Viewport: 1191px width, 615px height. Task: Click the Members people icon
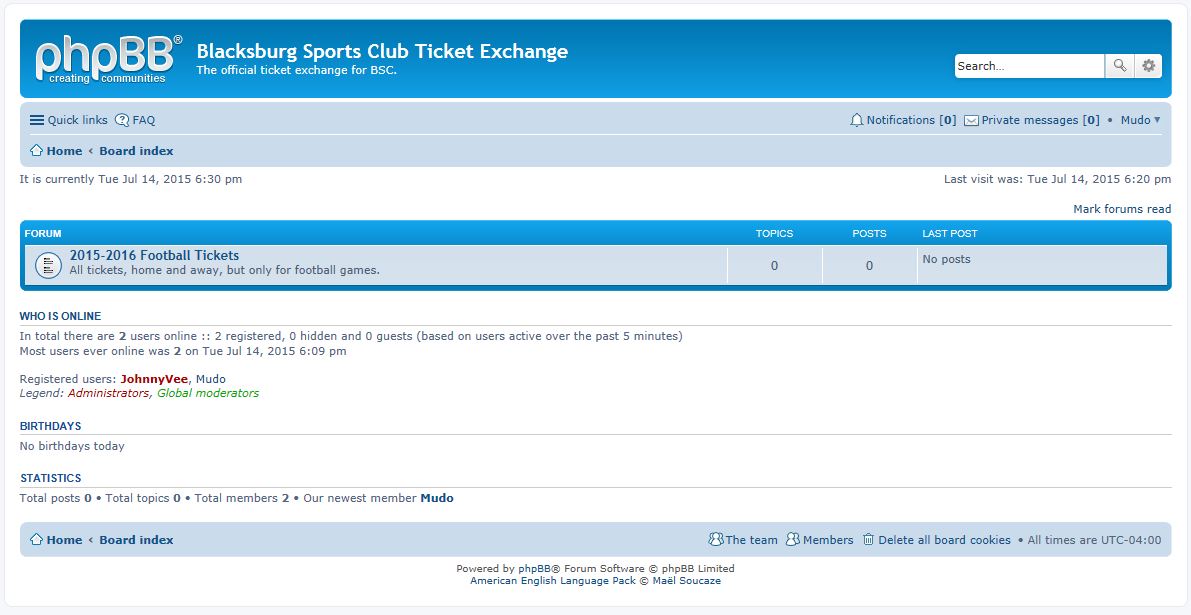pyautogui.click(x=793, y=539)
